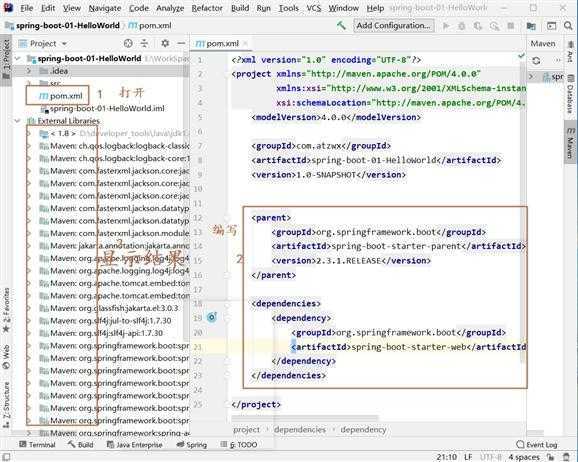578x462 pixels.
Task: Click the spring-boot-01-HelloWorld breadcrumb
Action: point(63,25)
